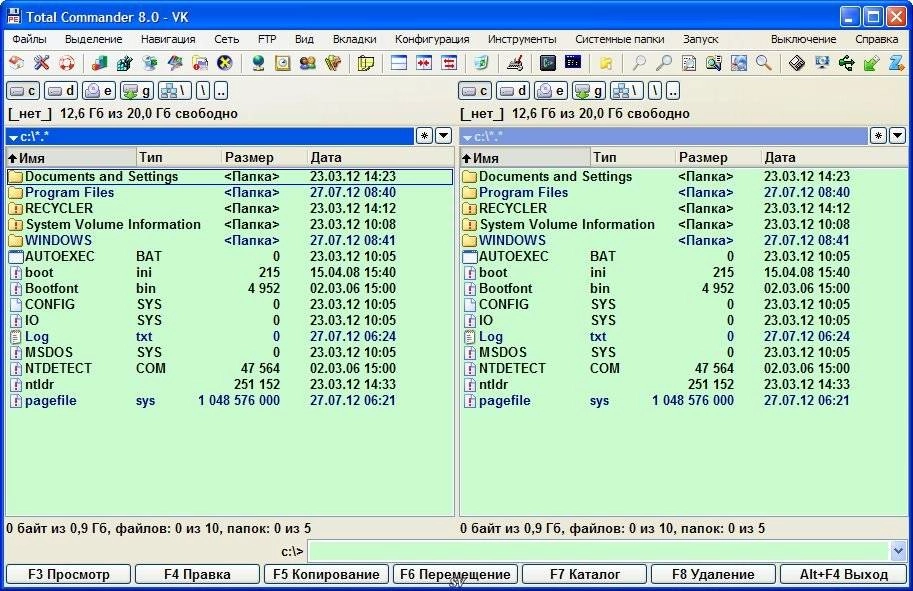The image size is (913, 591).
Task: Click the yellow folder toolbar icon
Action: [x=606, y=62]
